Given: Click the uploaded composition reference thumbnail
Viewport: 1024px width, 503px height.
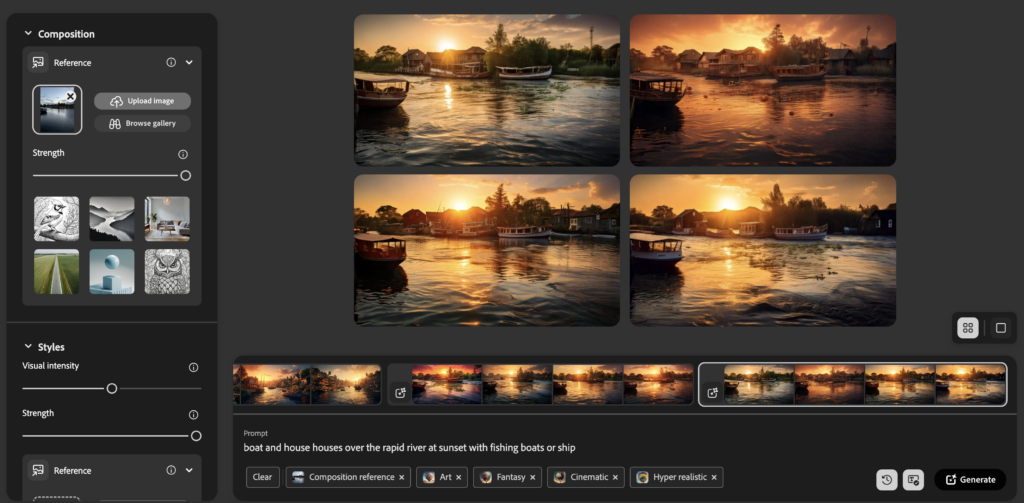Looking at the screenshot, I should pyautogui.click(x=57, y=111).
